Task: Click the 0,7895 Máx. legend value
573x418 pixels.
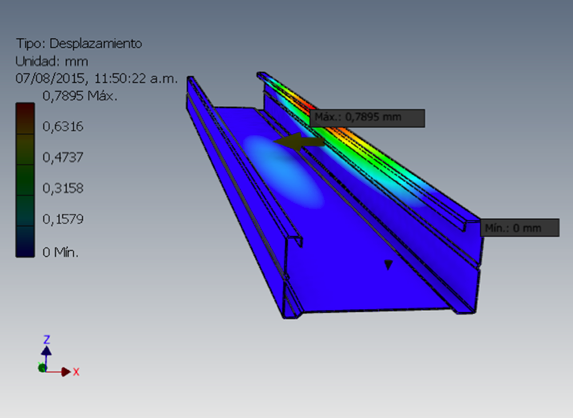Action: (80, 96)
